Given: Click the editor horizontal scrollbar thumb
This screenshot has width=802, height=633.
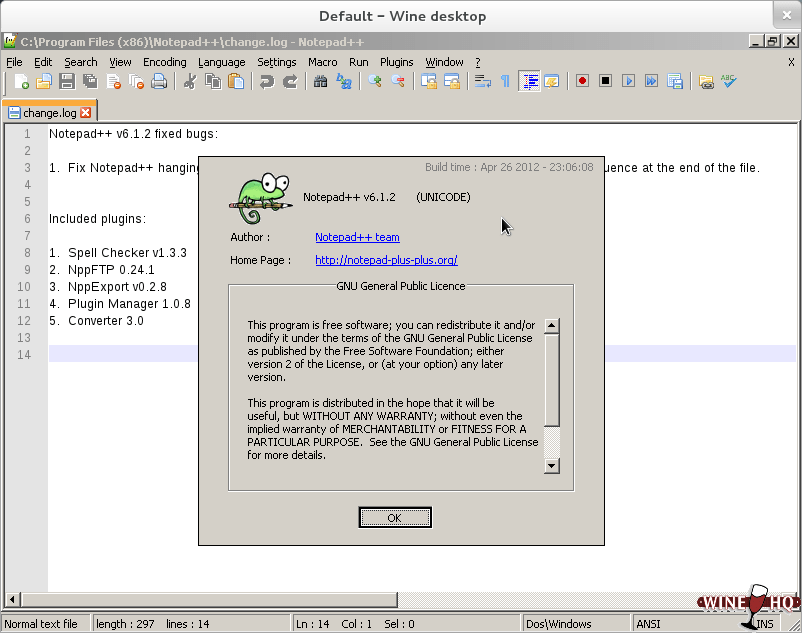Looking at the screenshot, I should (x=209, y=599).
